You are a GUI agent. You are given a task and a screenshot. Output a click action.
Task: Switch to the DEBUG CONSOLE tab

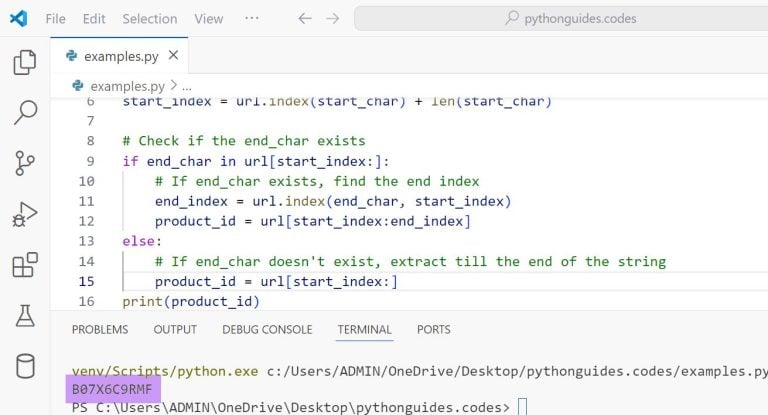(267, 329)
